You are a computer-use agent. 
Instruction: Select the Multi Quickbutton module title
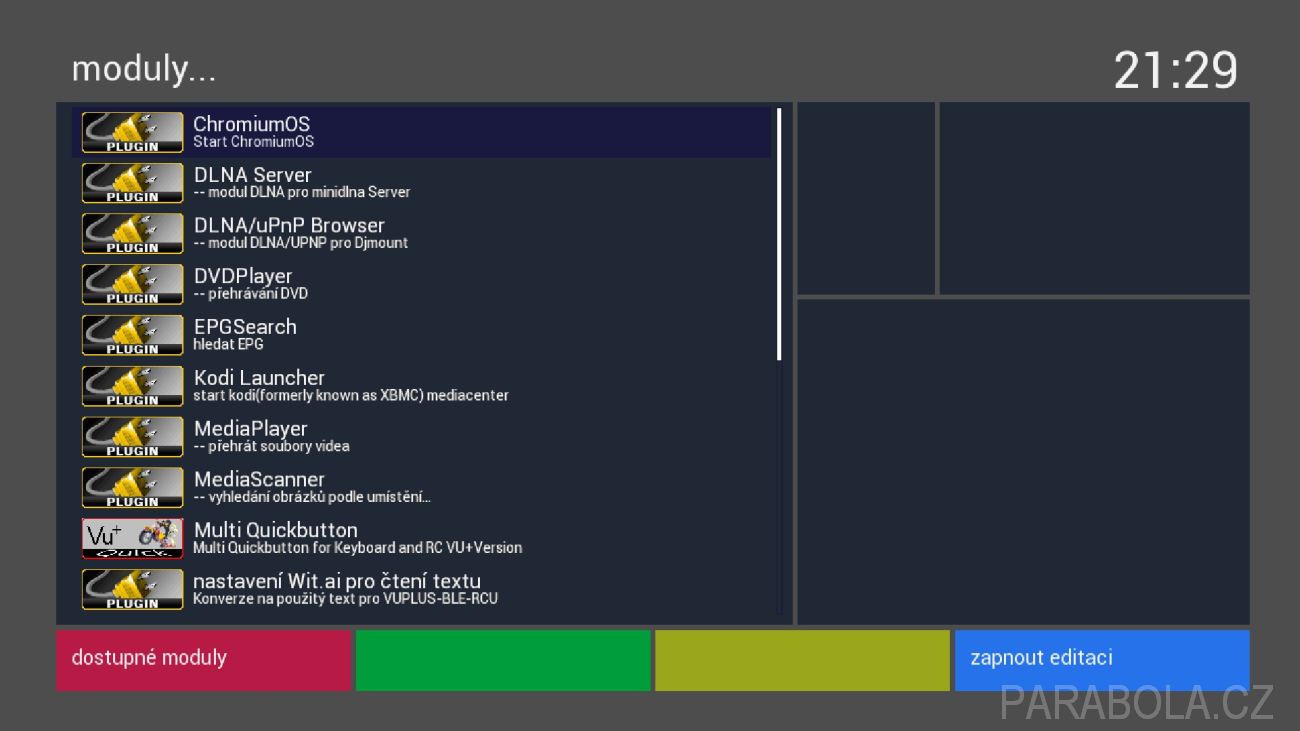(275, 530)
